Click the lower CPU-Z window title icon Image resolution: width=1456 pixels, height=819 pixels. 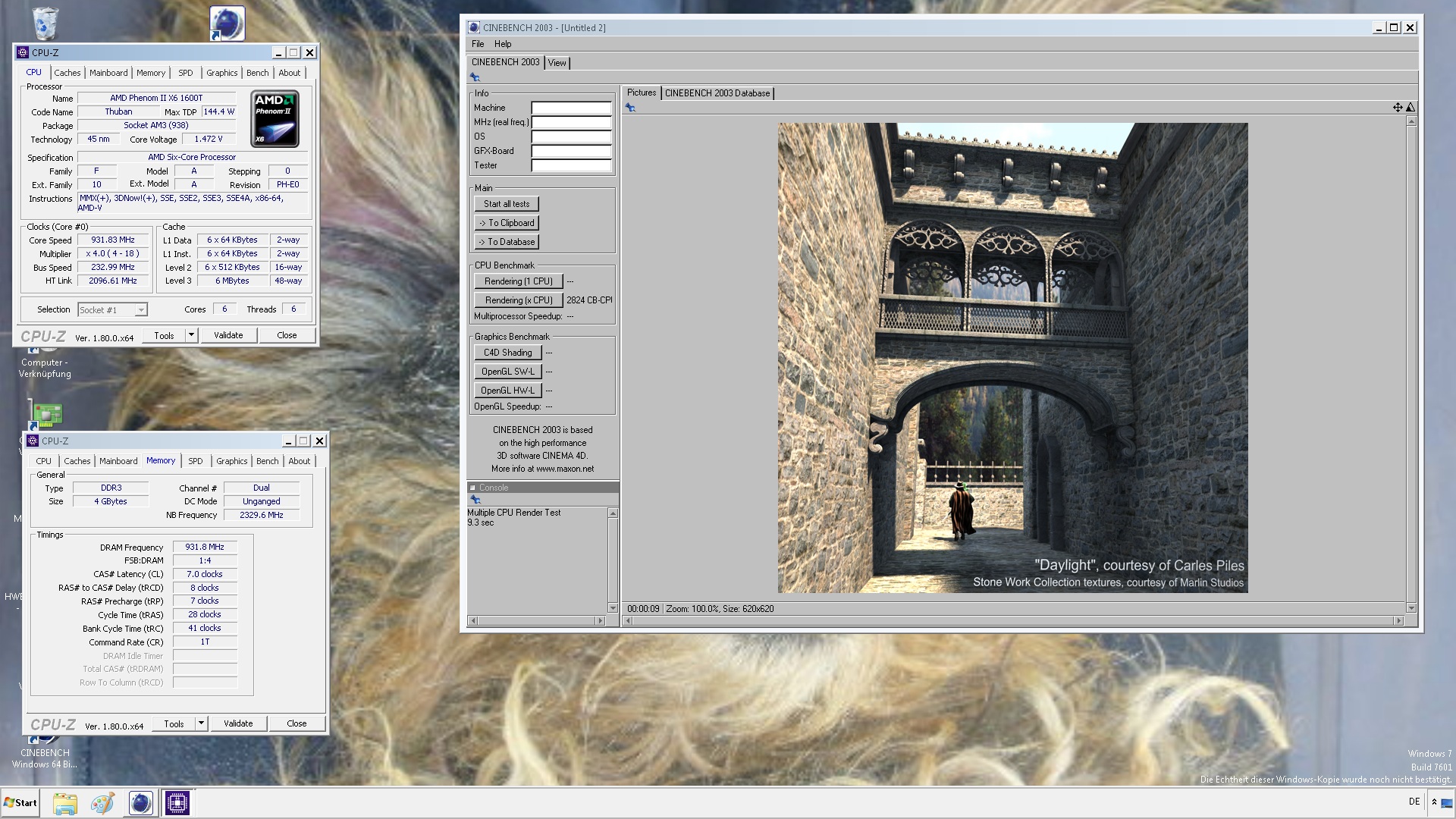pos(33,441)
